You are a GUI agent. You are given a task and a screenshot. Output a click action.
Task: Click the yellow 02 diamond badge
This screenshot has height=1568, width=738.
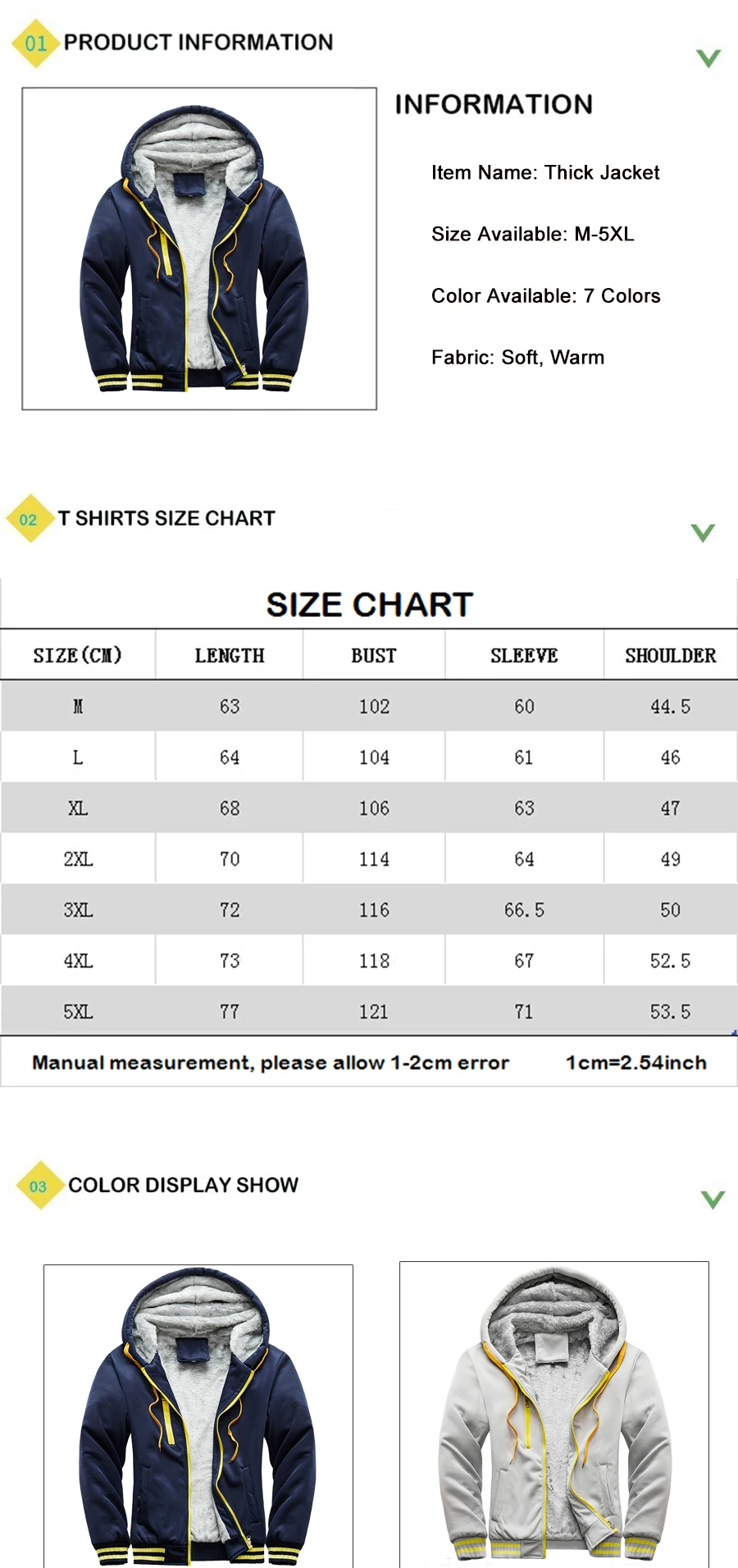click(29, 519)
